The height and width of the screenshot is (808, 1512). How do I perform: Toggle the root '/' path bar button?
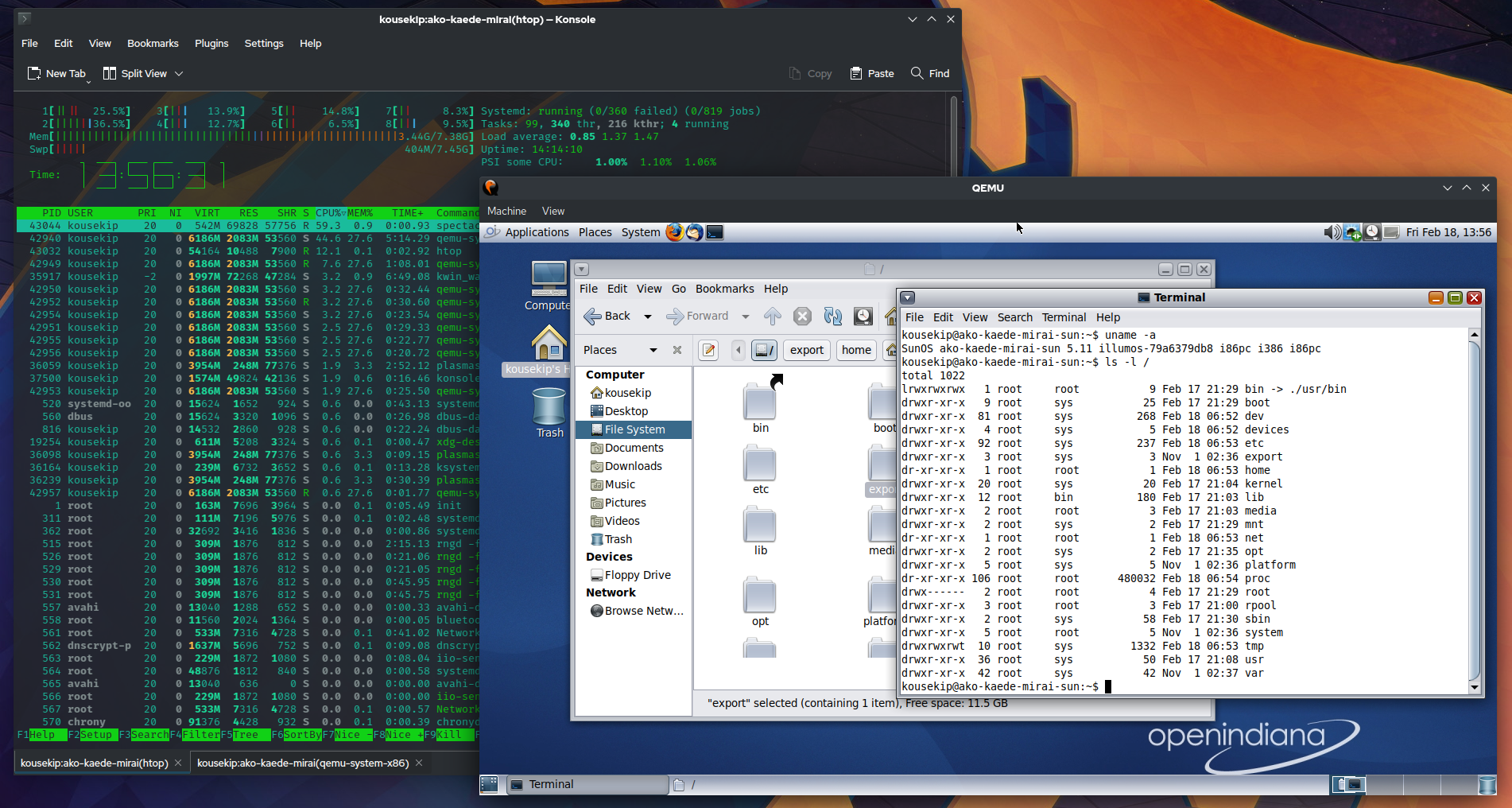pos(764,350)
